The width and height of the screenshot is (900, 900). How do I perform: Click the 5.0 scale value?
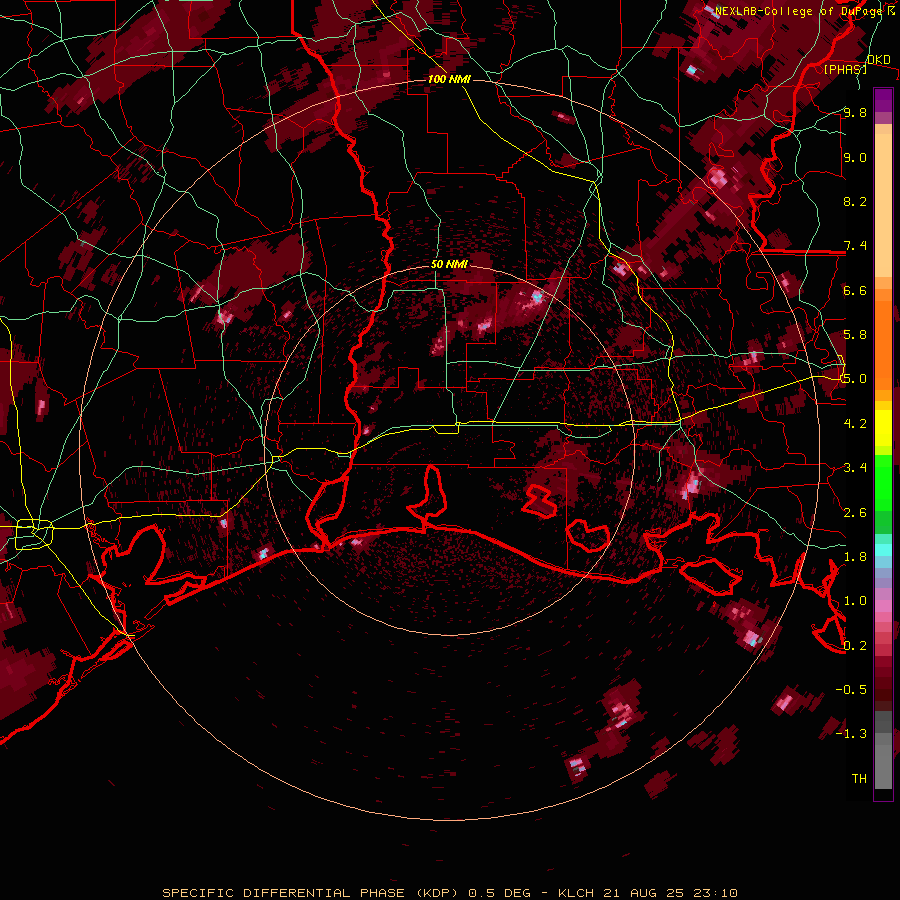click(855, 379)
